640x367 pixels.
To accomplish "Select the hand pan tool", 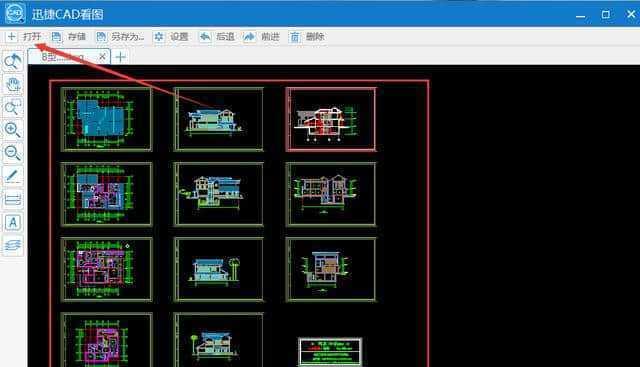I will point(13,85).
